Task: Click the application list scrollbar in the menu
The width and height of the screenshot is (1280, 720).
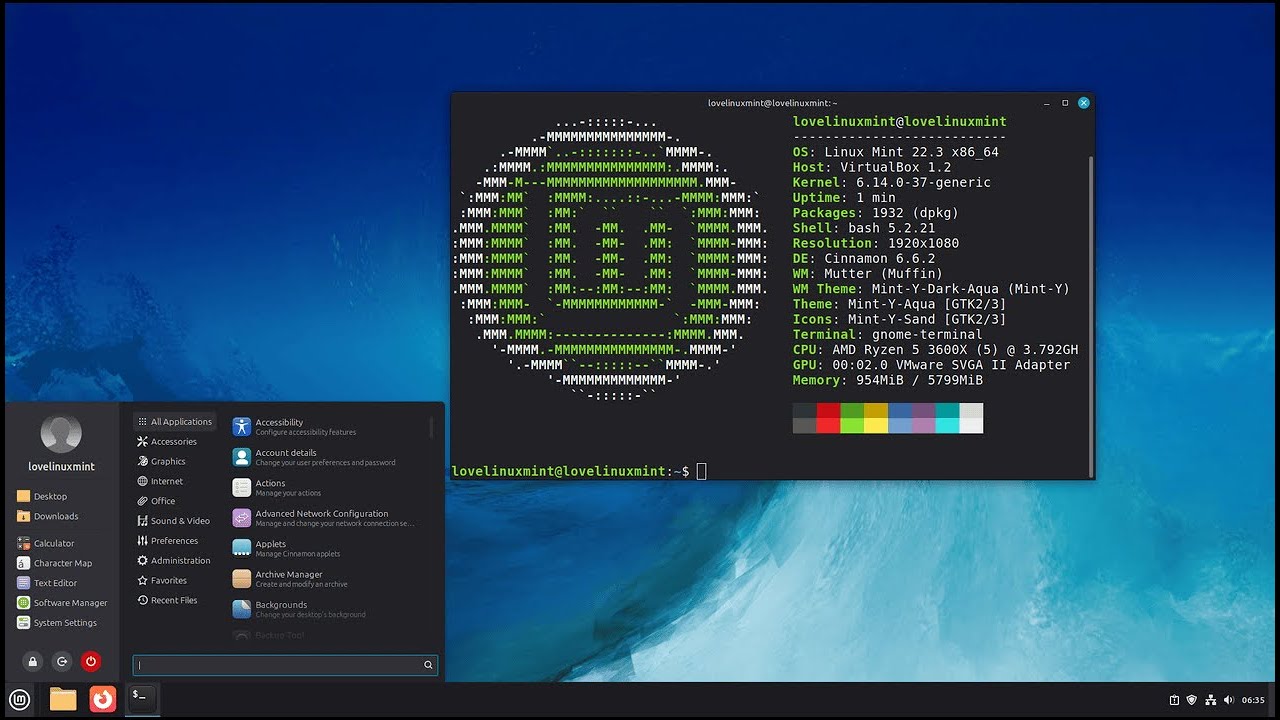Action: pos(432,427)
